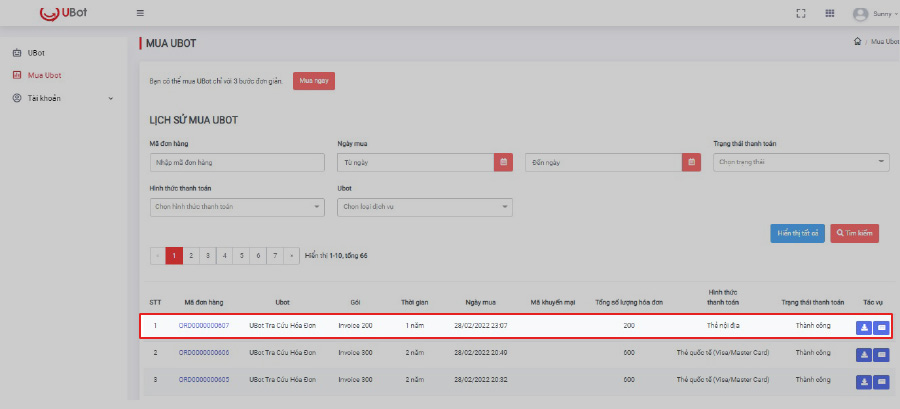Go to pagination page 3
Screen dimensions: 900x409
208,256
